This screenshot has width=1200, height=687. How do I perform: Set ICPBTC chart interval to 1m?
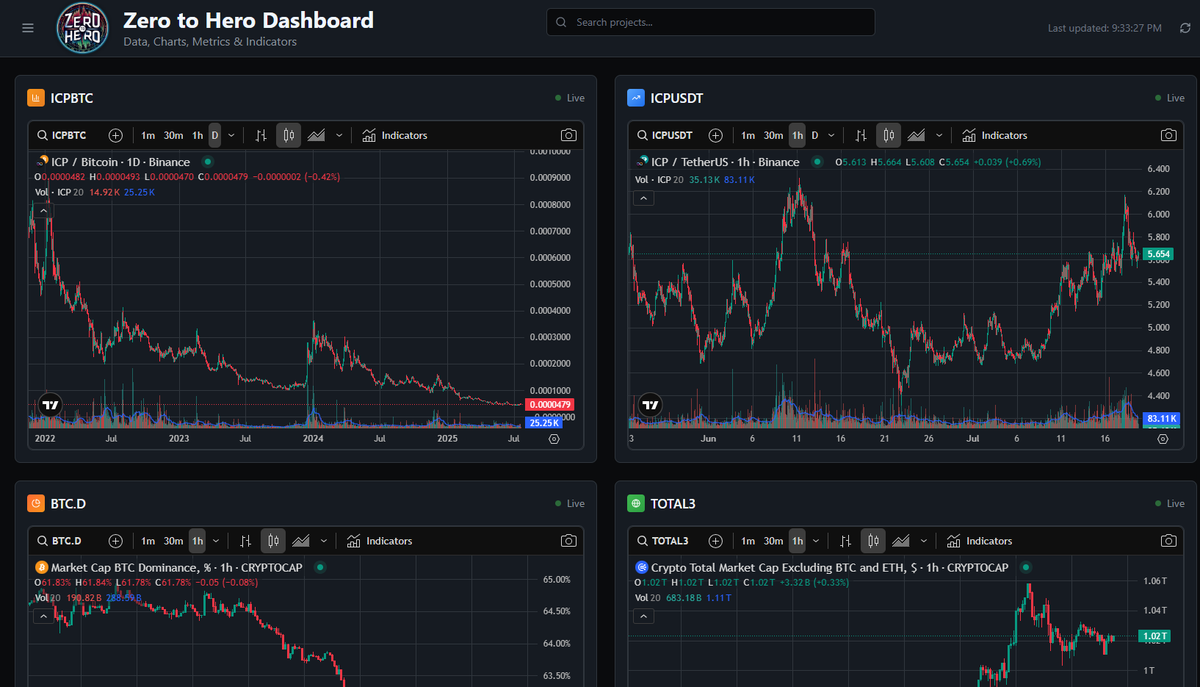pyautogui.click(x=148, y=135)
